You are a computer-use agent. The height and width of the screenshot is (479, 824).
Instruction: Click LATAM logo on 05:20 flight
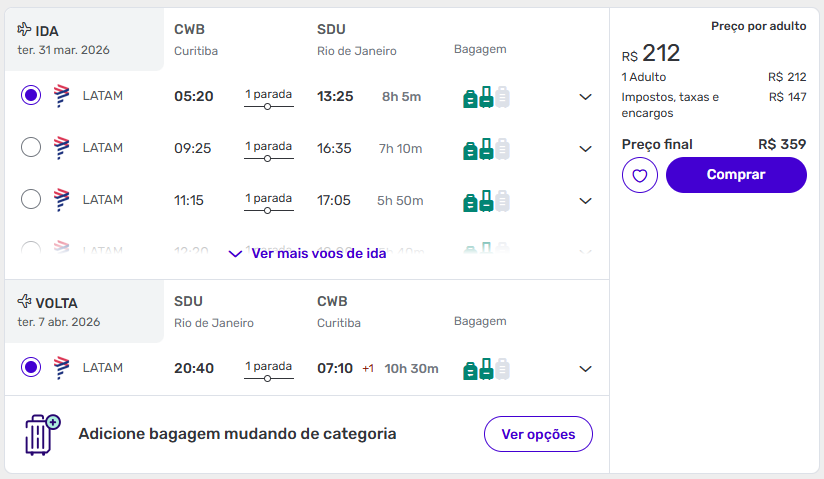(61, 96)
